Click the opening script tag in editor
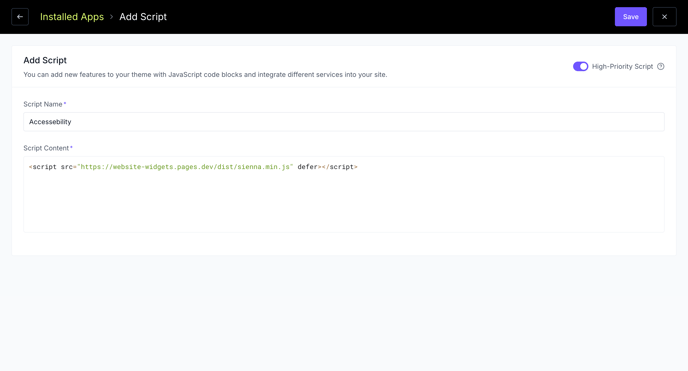The height and width of the screenshot is (371, 688). (x=43, y=167)
